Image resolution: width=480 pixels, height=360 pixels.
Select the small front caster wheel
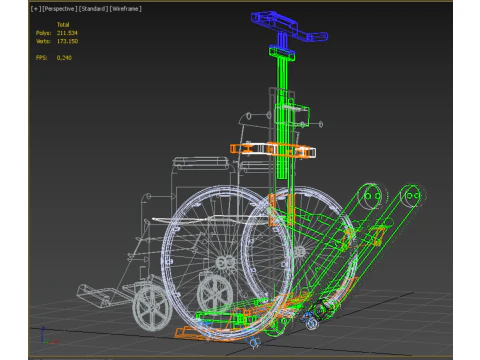pyautogui.click(x=152, y=308)
